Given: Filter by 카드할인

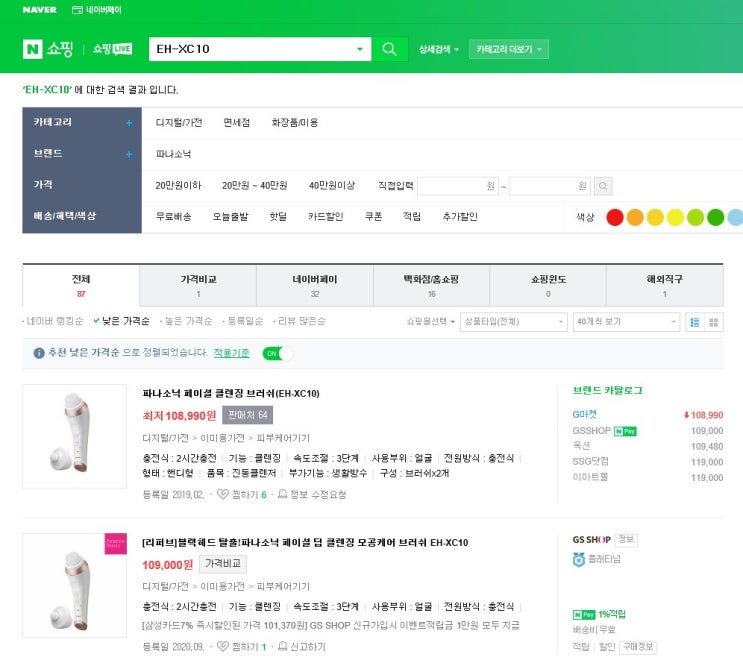Looking at the screenshot, I should pos(326,217).
